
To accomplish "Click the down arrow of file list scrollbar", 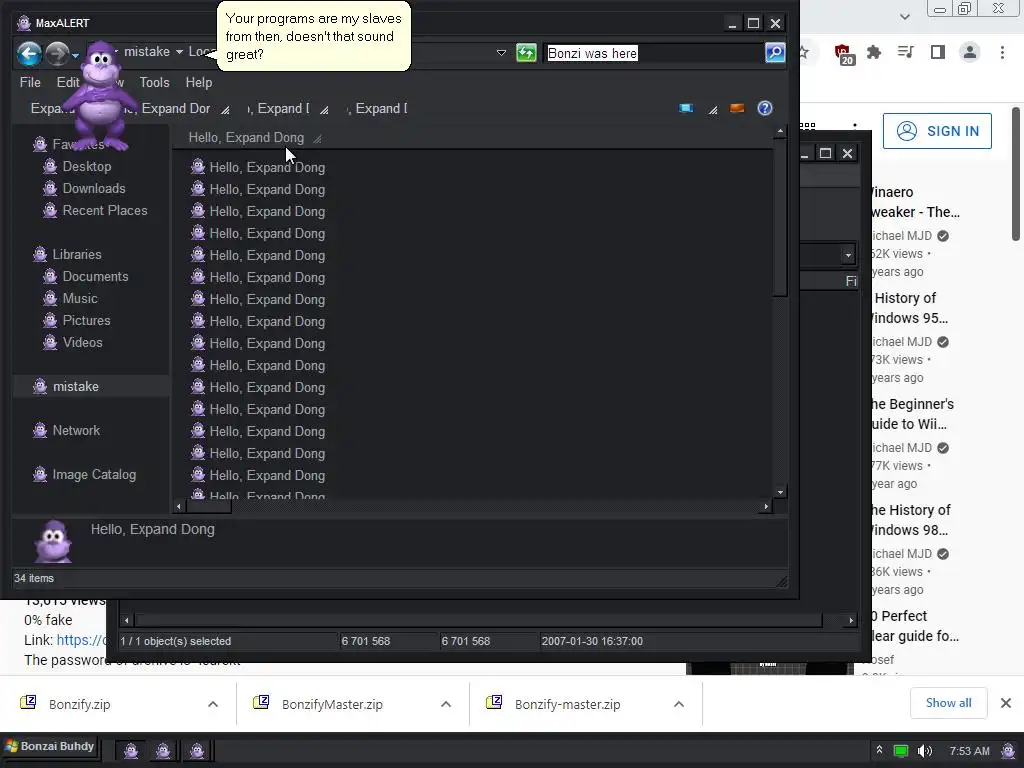I will tap(780, 492).
